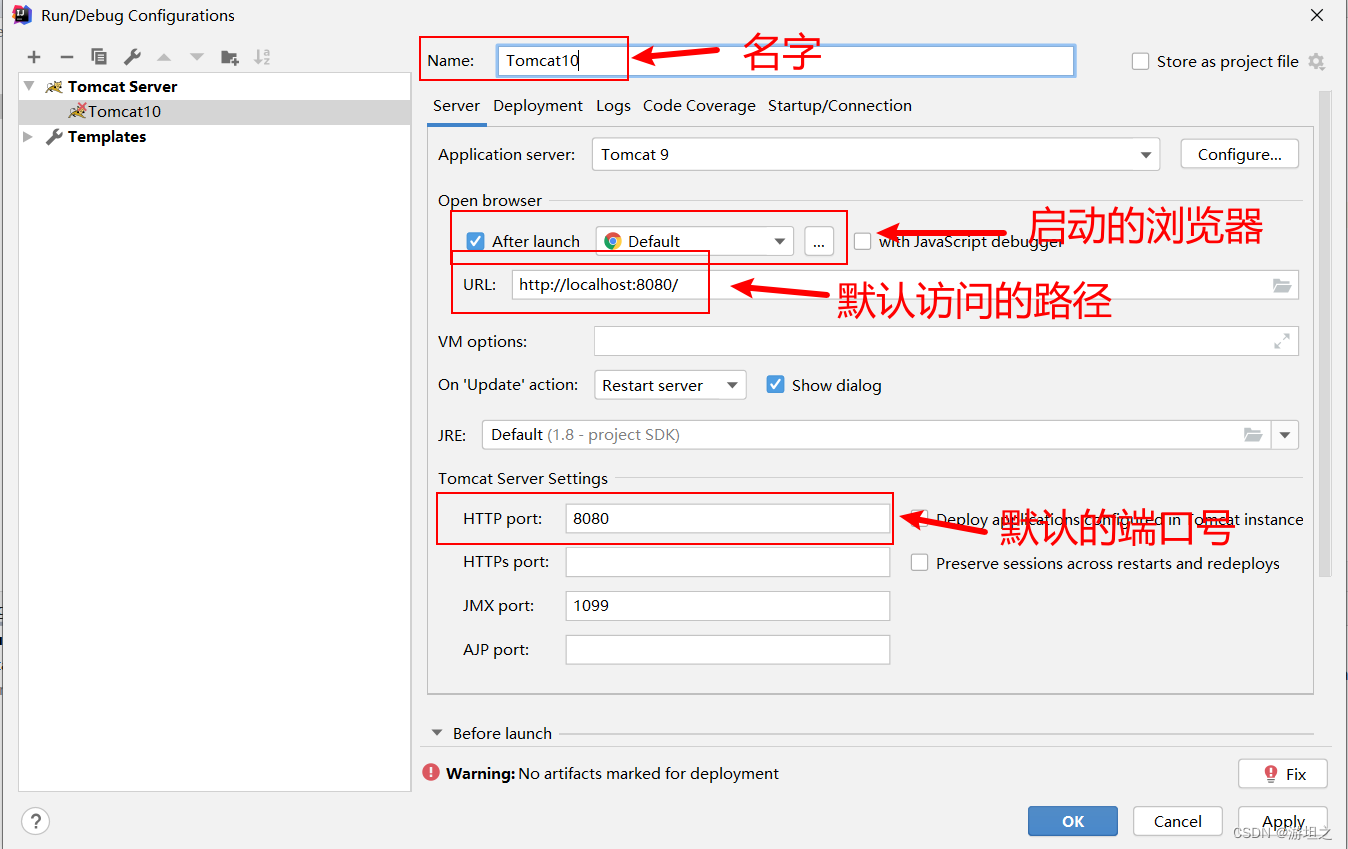Create new folder for configurations
This screenshot has height=849, width=1348.
(230, 58)
